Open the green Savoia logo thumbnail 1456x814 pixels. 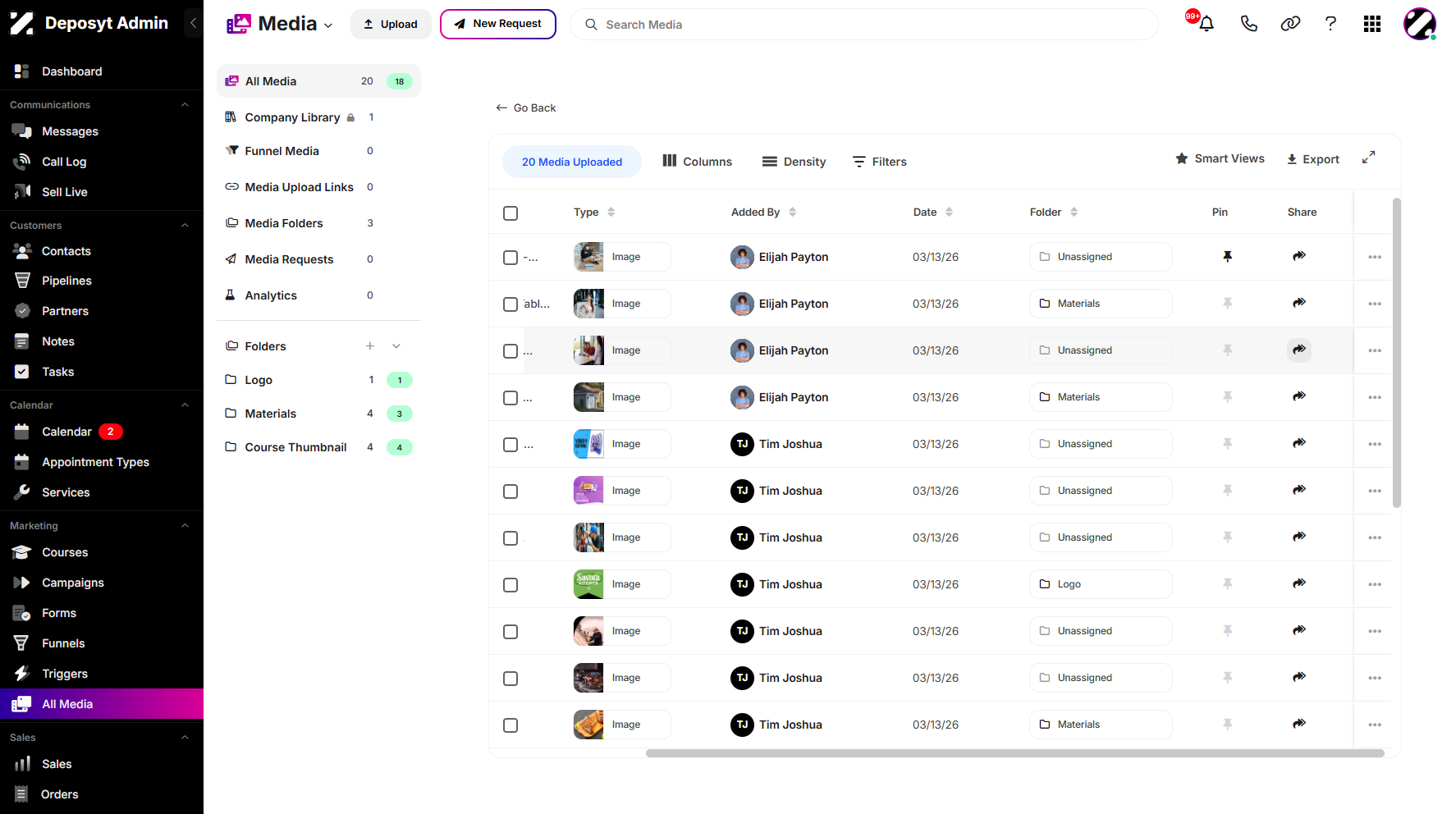588,584
